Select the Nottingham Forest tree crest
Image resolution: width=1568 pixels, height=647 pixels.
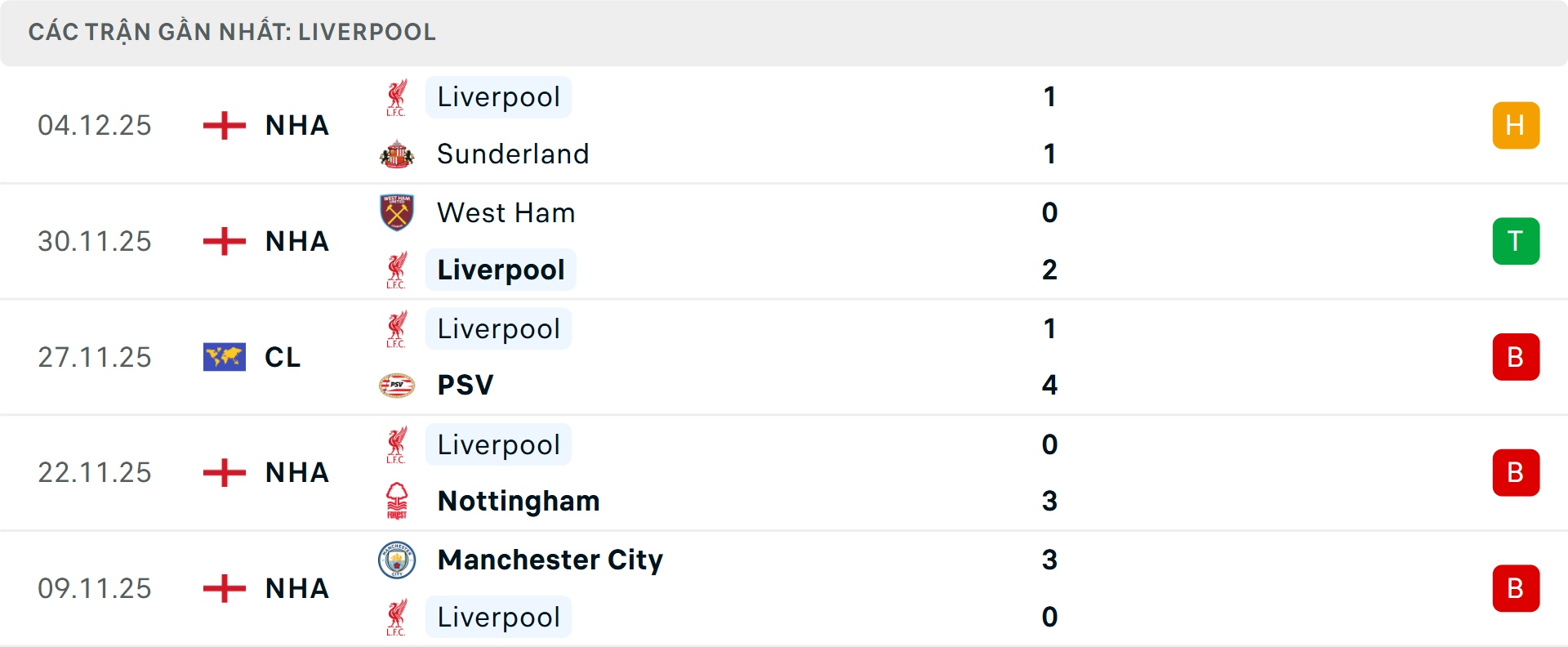[x=398, y=501]
